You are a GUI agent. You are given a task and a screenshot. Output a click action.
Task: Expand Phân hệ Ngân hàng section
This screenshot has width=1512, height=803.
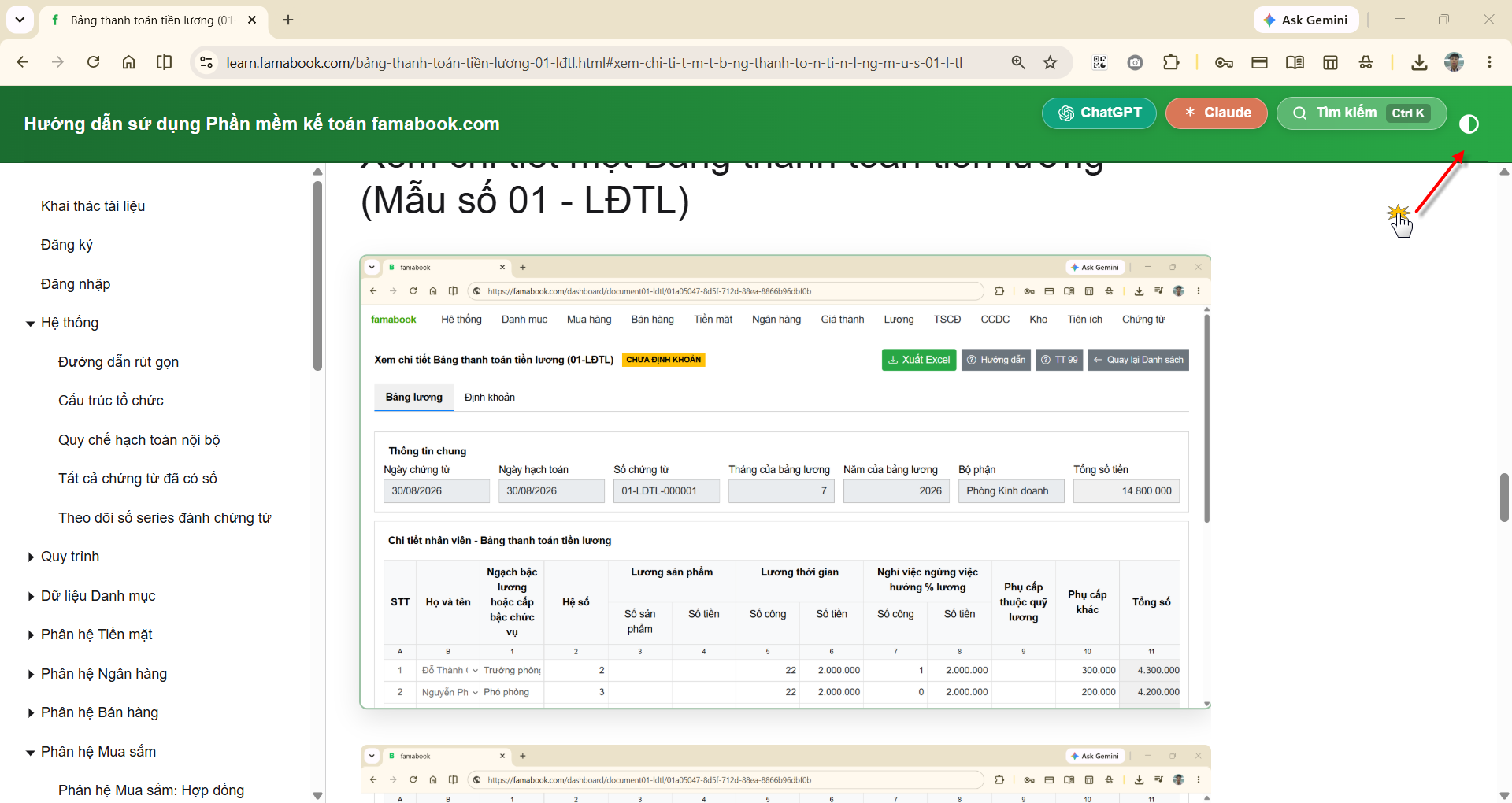(30, 675)
